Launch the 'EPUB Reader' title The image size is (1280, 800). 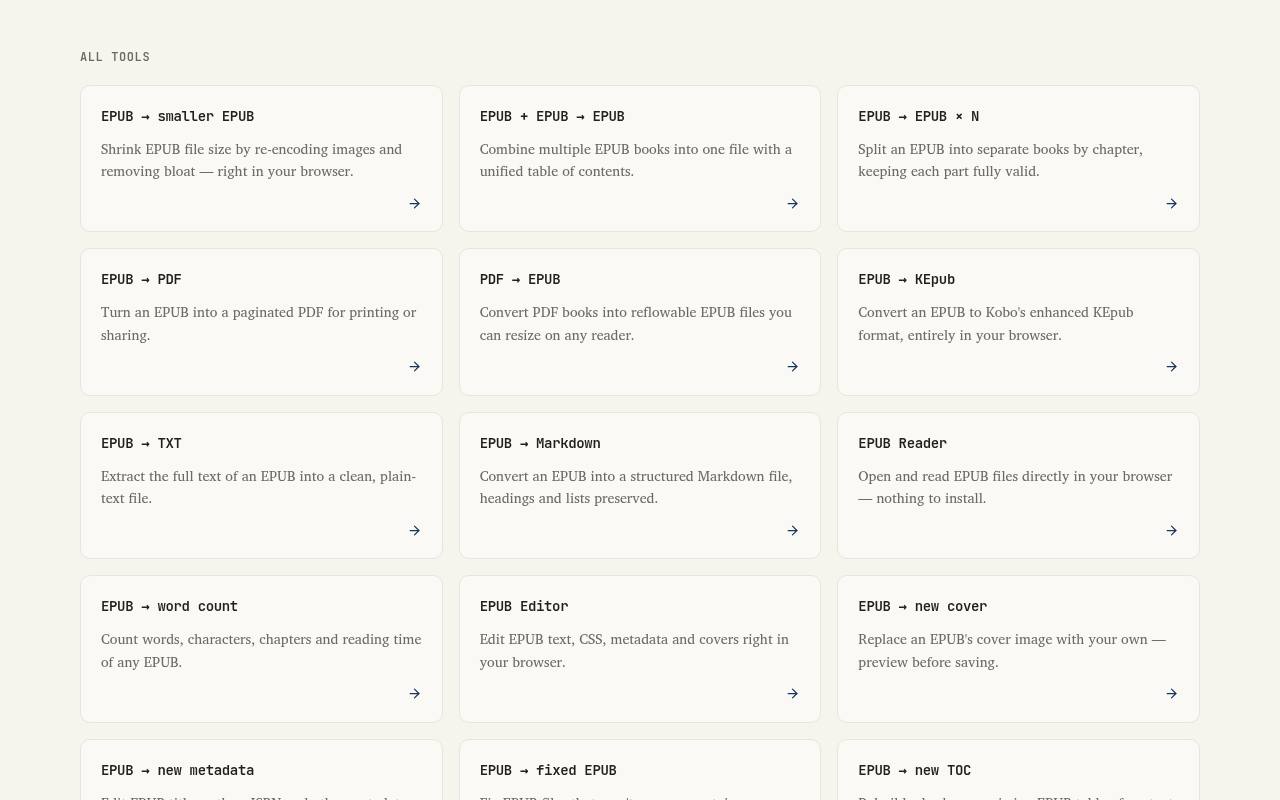[902, 443]
